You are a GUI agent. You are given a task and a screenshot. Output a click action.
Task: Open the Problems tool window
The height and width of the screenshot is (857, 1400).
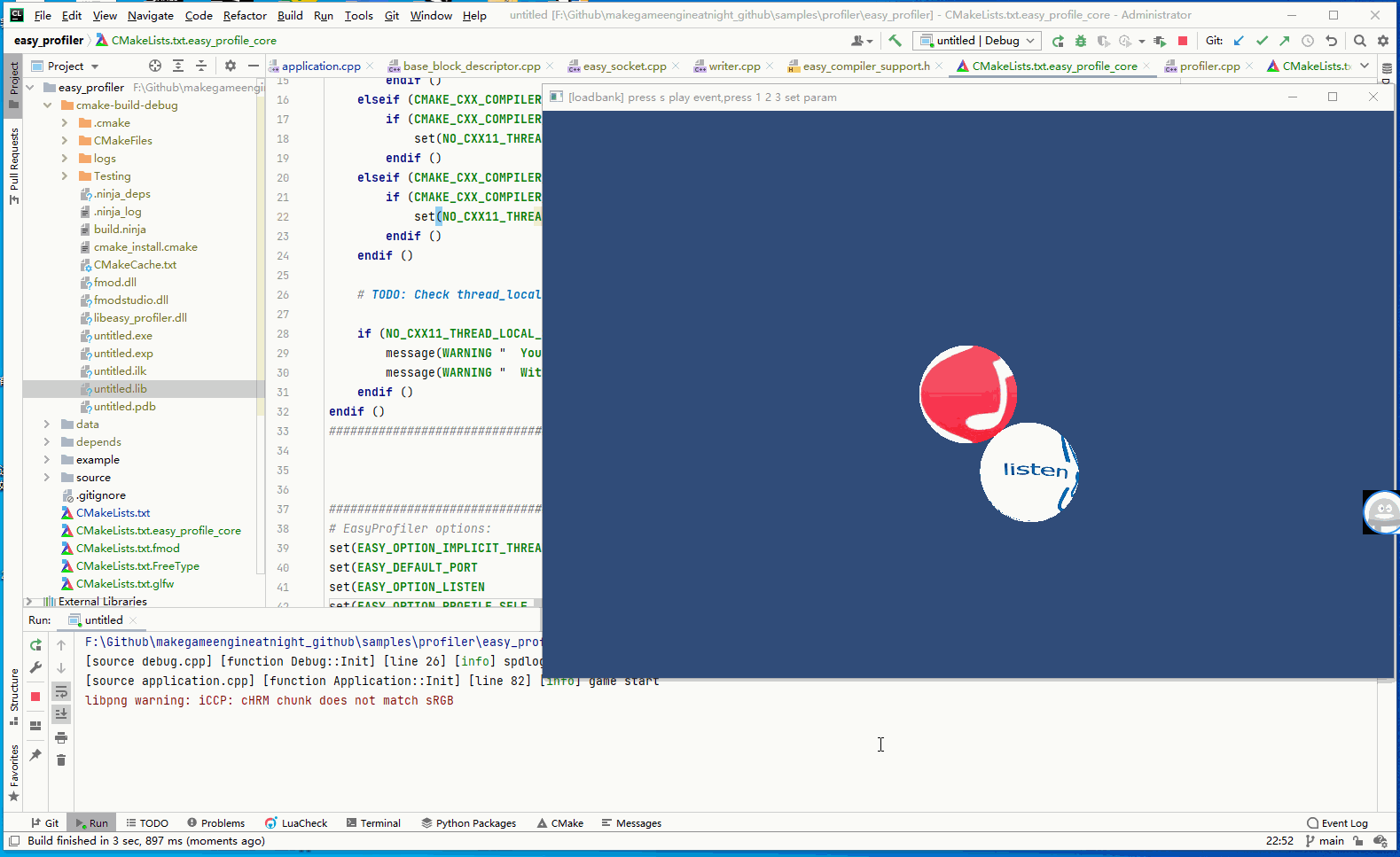(215, 823)
